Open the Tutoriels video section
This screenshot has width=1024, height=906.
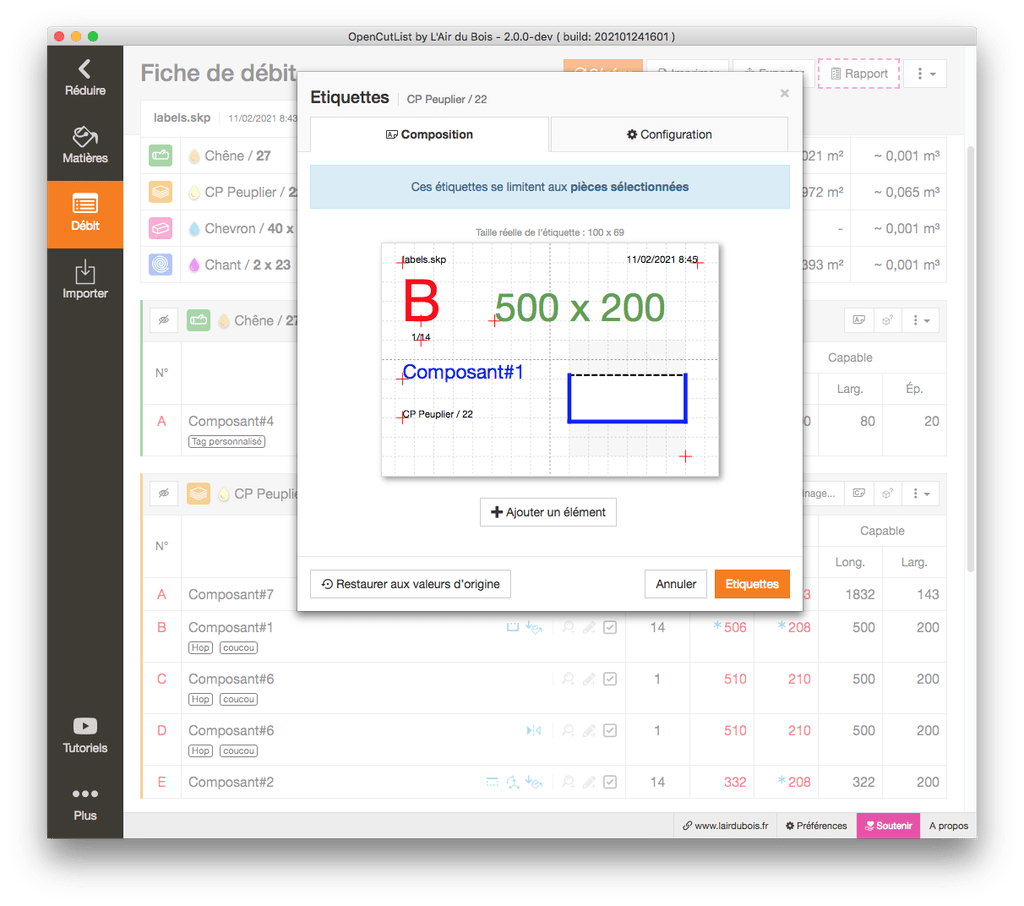[x=85, y=735]
